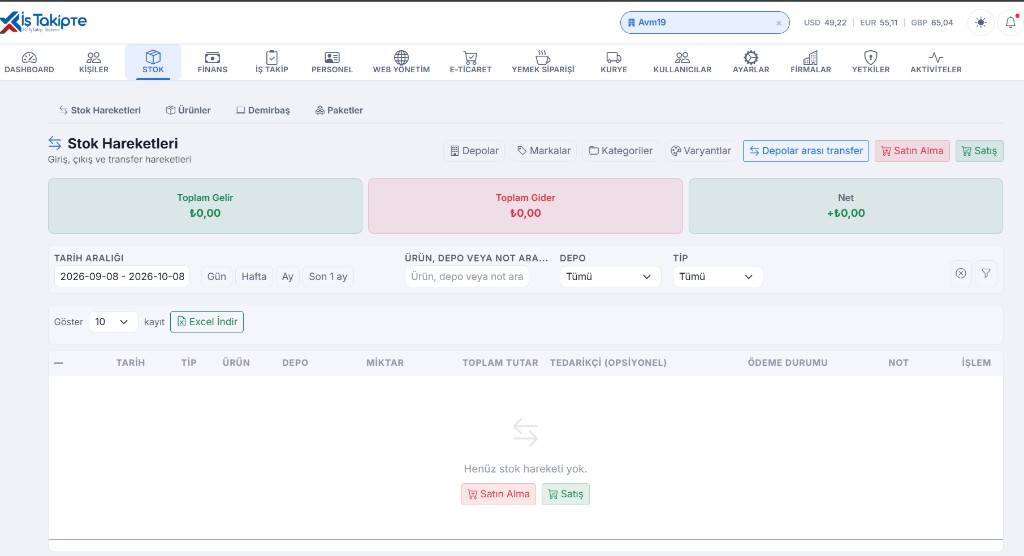Click the Satış button in the empty table
Screen dimensions: 1024x556
566,494
